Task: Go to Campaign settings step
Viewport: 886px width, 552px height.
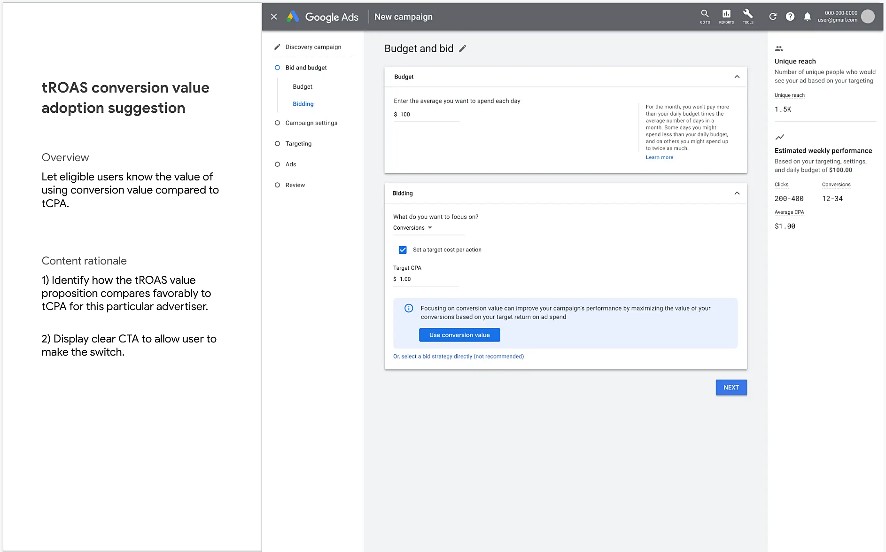Action: pos(311,123)
